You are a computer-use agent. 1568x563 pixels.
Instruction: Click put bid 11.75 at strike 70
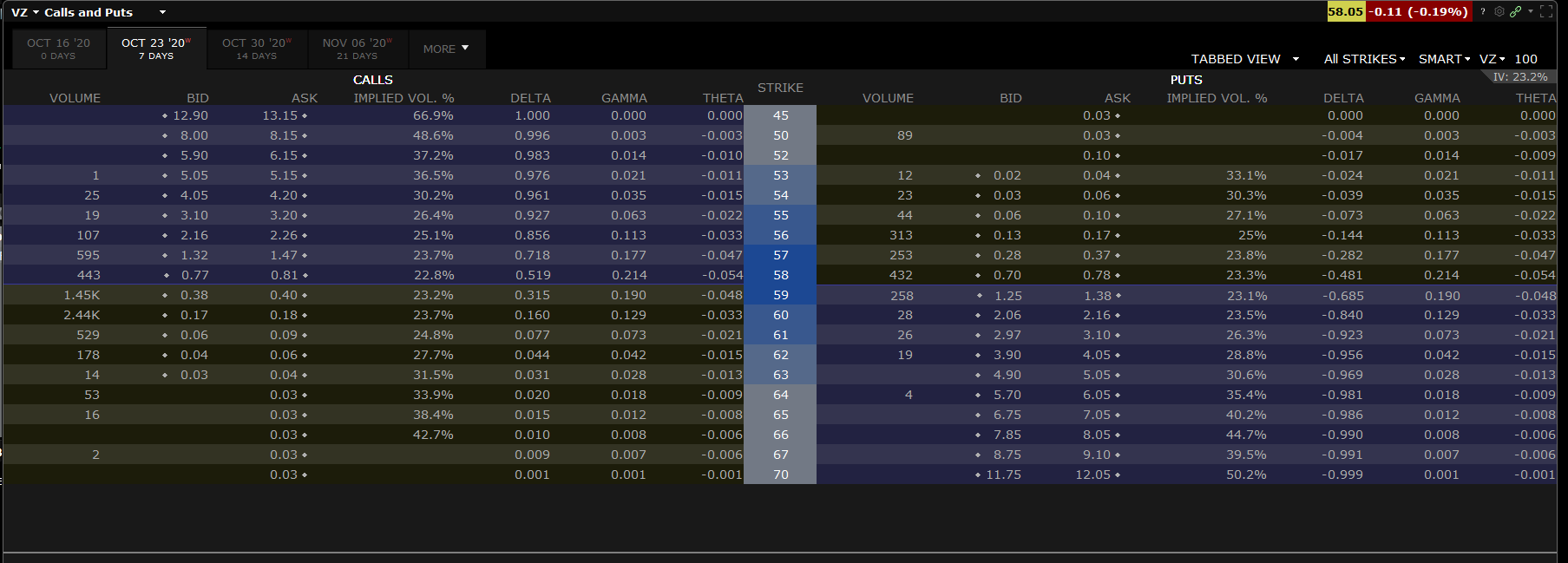(x=1003, y=475)
